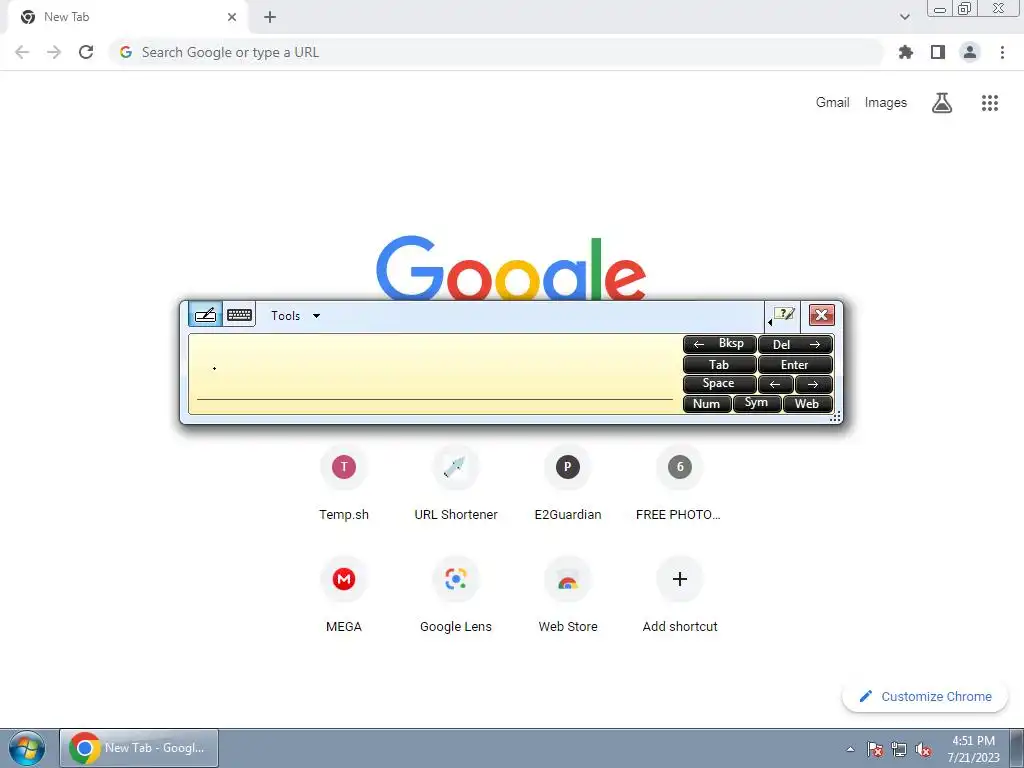Screen dimensions: 1024x768
Task: Click the yellow handwriting writing area
Action: 434,374
